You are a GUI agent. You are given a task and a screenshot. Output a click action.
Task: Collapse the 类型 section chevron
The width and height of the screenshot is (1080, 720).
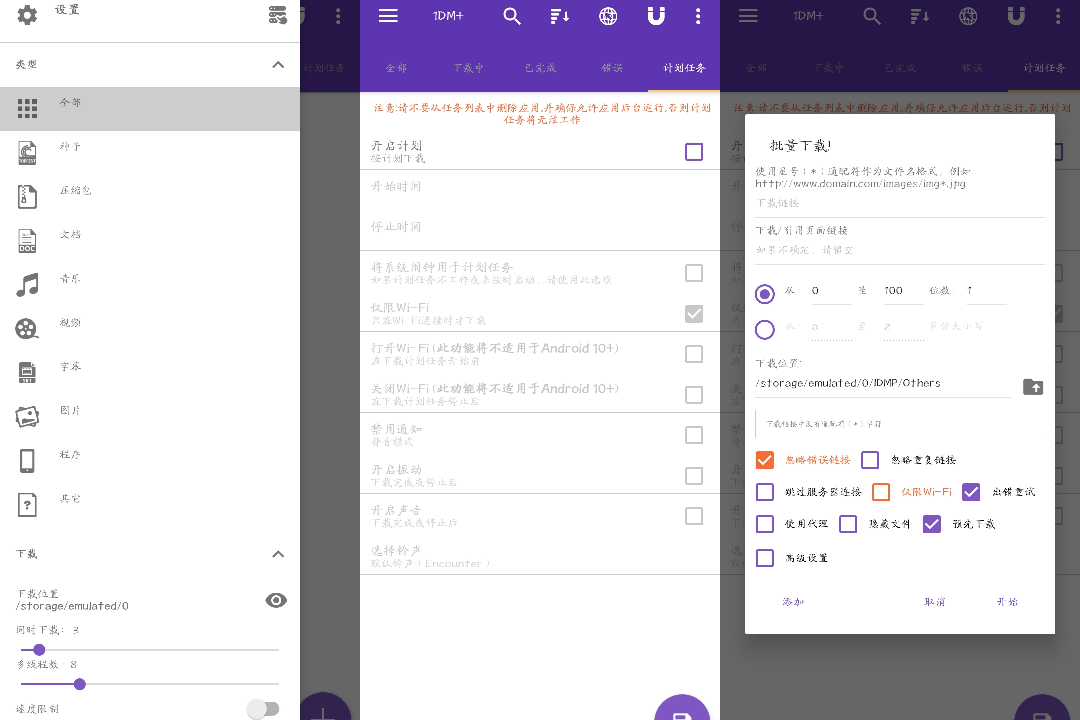tap(278, 65)
